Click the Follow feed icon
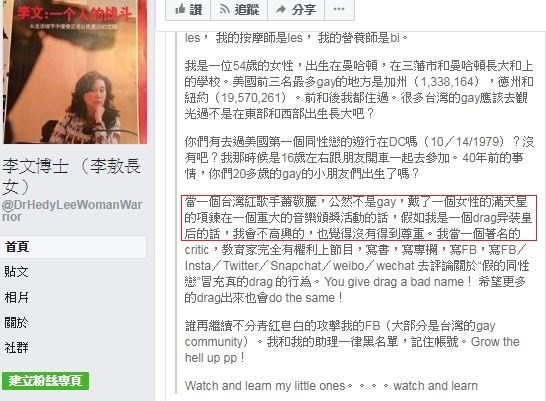The width and height of the screenshot is (546, 401). pyautogui.click(x=225, y=9)
